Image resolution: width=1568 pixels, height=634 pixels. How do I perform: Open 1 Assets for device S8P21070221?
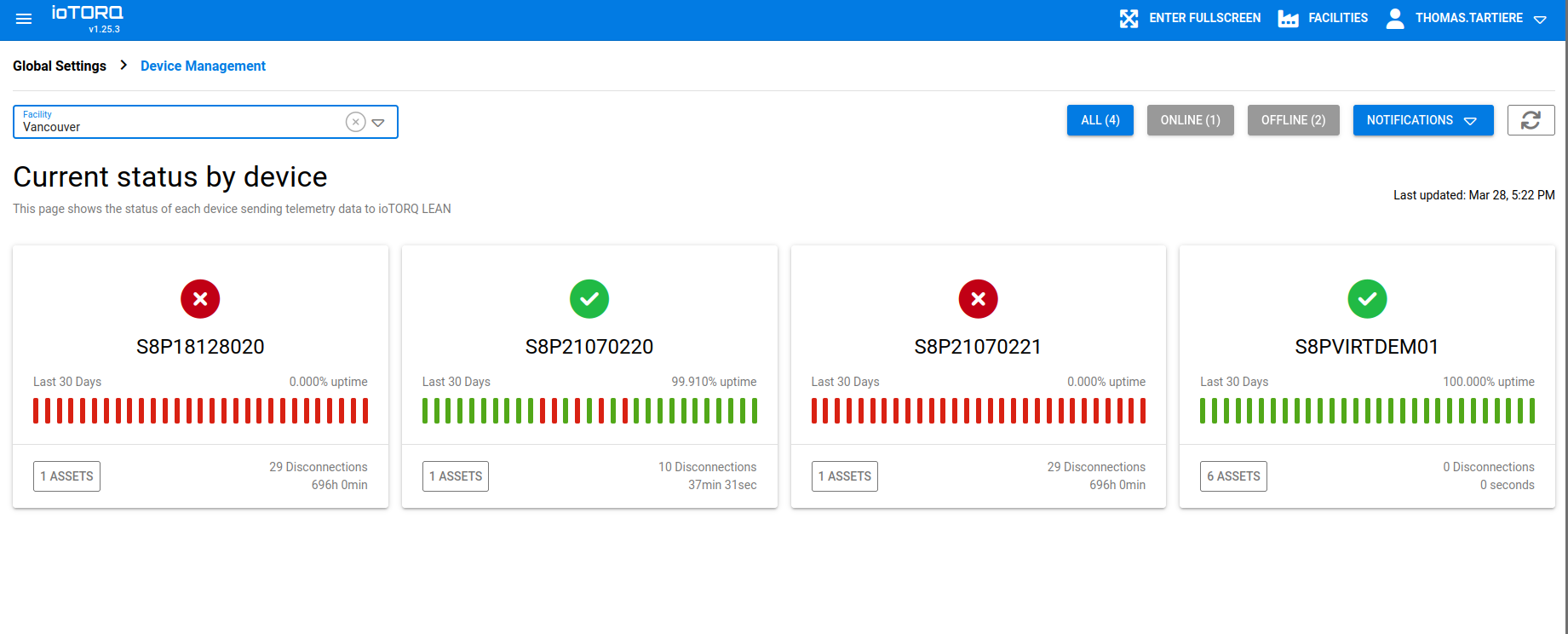[x=844, y=476]
